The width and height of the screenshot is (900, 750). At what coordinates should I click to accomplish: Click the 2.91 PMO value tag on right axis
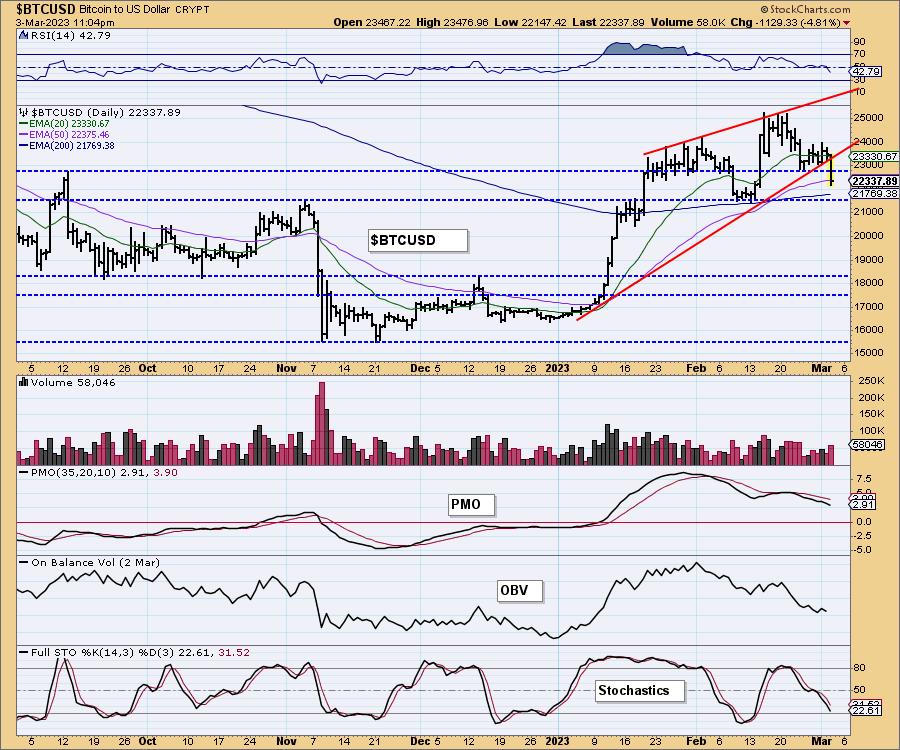click(x=864, y=505)
